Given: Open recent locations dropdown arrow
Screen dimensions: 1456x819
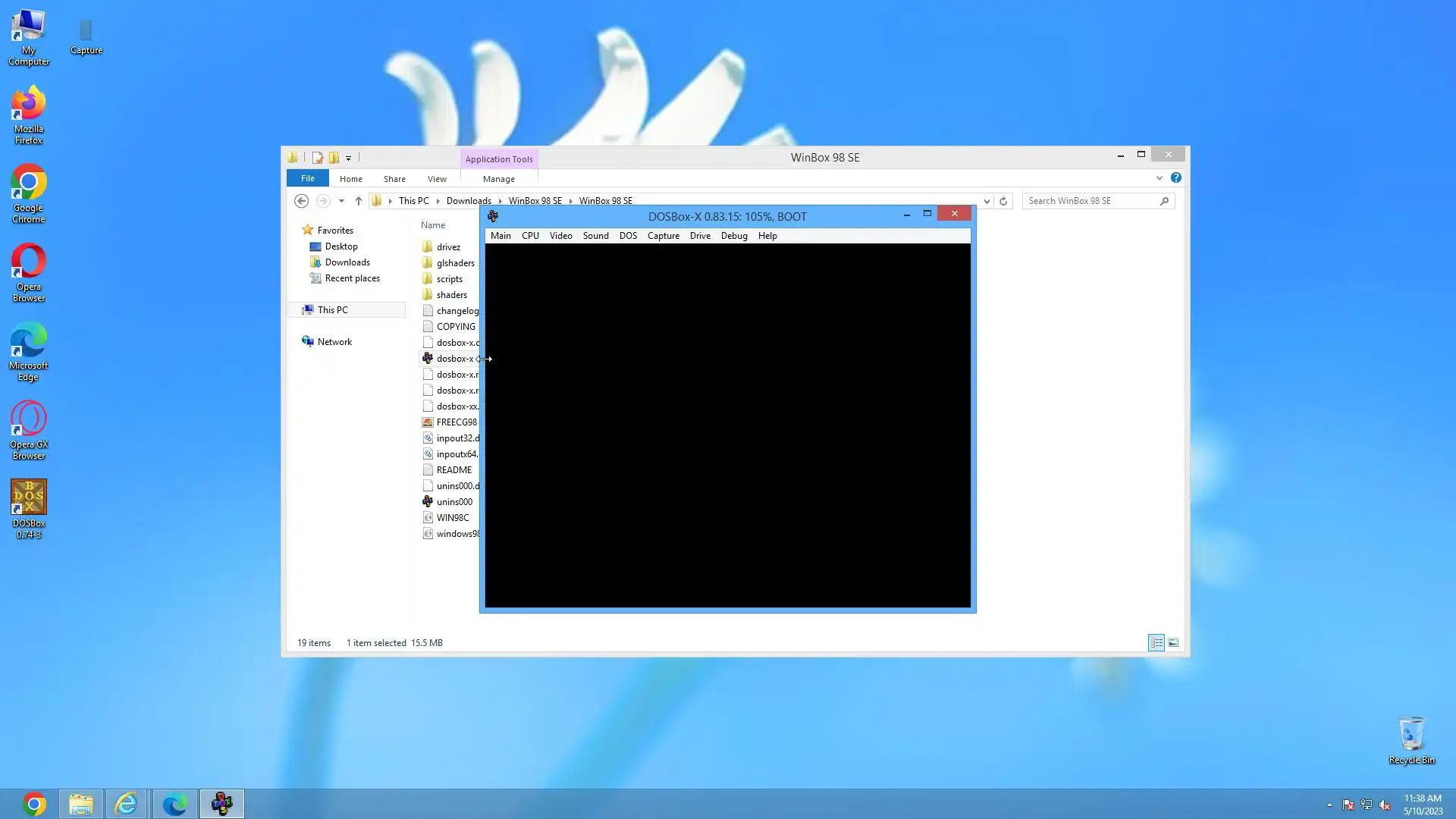Looking at the screenshot, I should coord(341,201).
